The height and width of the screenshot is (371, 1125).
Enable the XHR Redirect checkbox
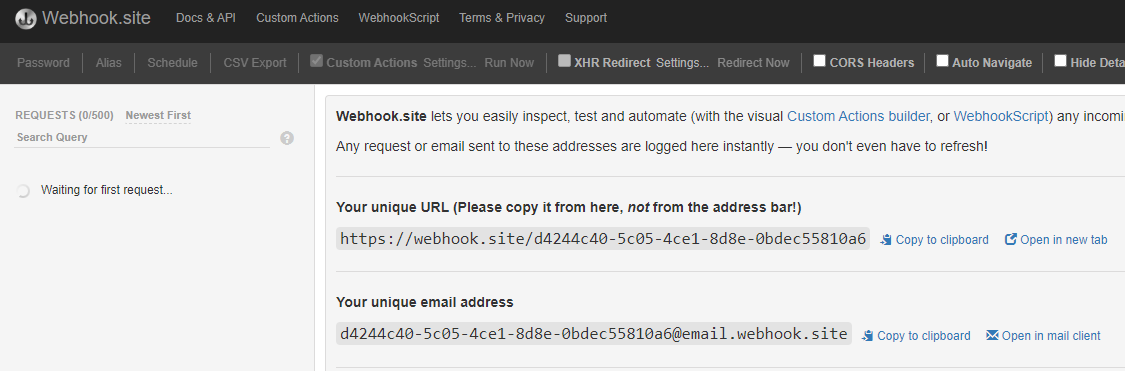(x=565, y=61)
